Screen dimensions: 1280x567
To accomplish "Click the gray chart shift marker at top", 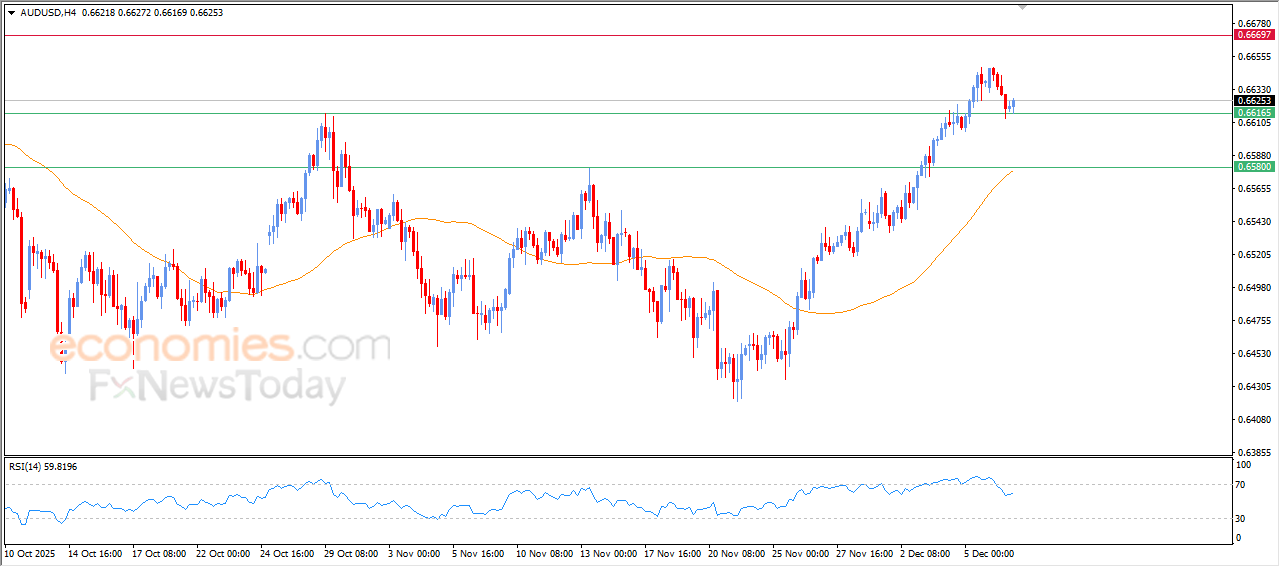I will pos(1023,6).
